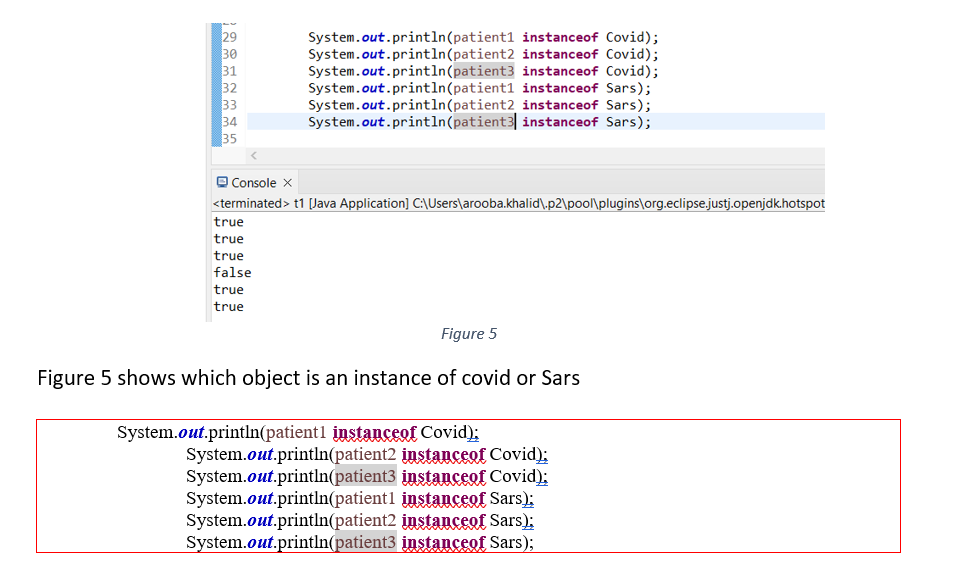Close the Console tab
This screenshot has height=585, width=954.
(288, 183)
